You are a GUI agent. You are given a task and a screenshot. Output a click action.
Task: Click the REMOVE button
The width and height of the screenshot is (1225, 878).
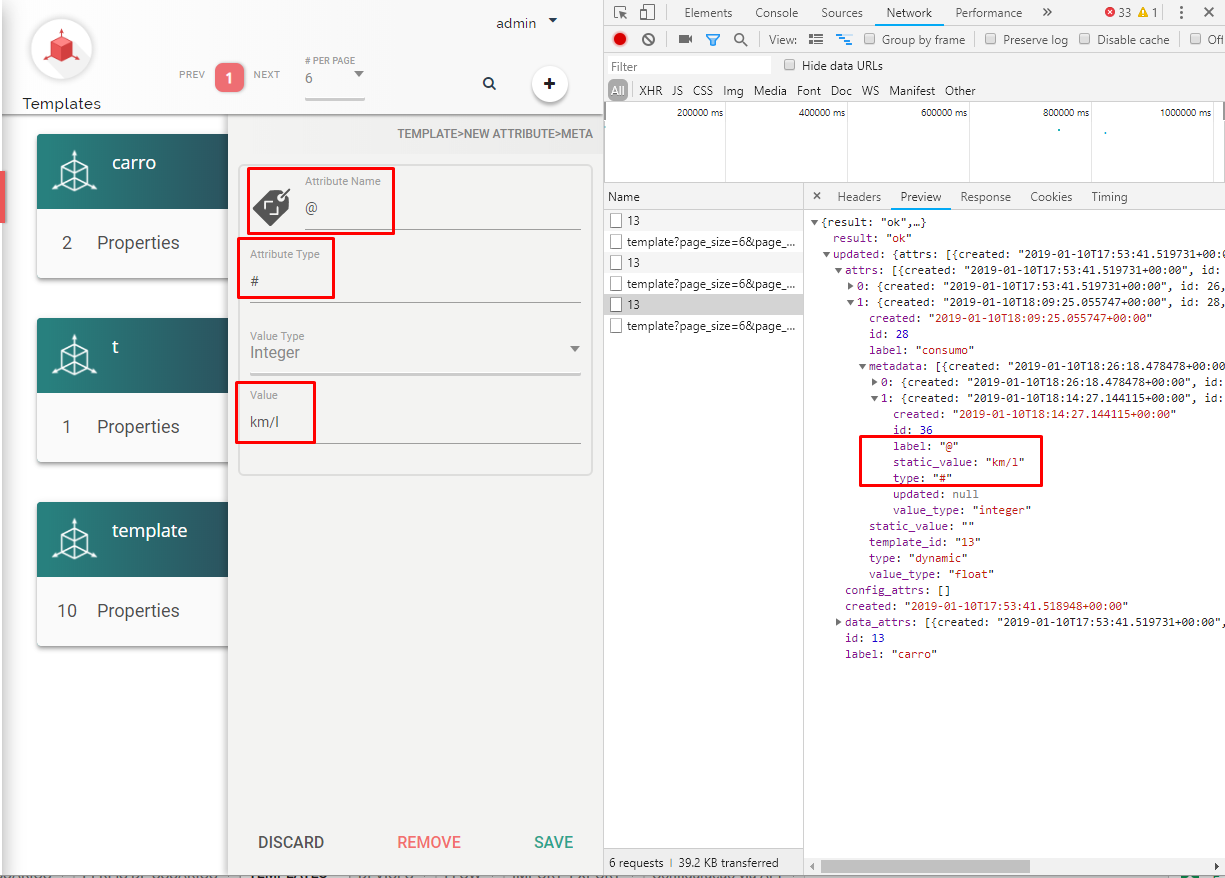(x=429, y=842)
